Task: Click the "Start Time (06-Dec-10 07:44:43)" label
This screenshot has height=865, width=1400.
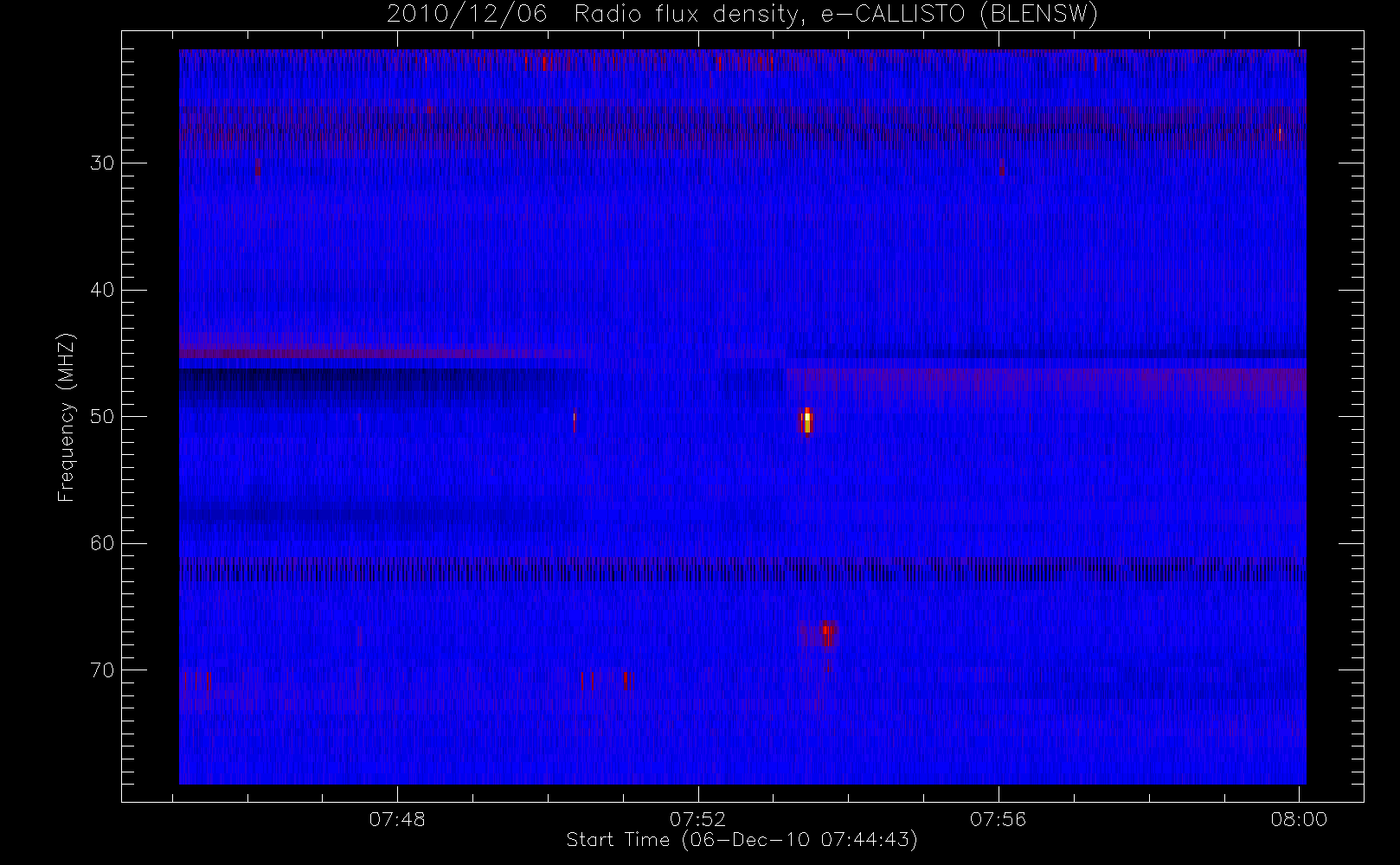Action: (742, 840)
